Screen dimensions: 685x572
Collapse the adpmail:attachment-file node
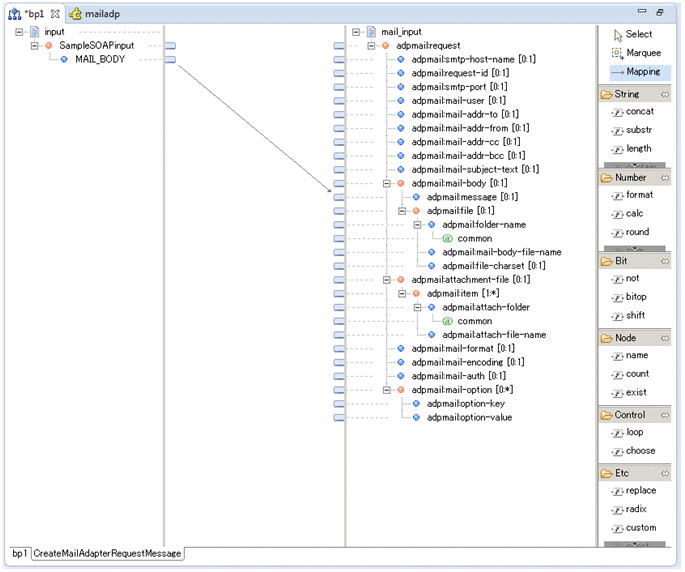387,280
